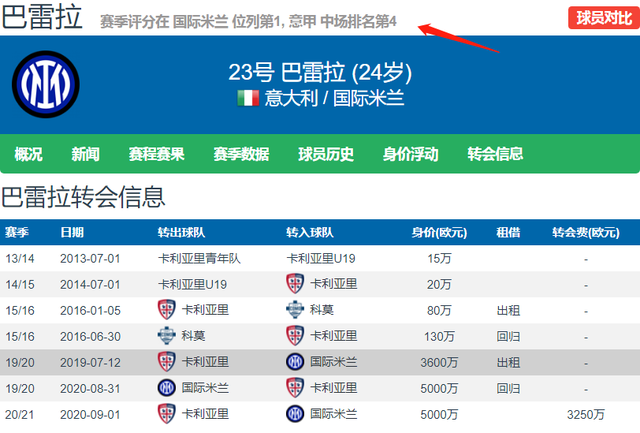Click Inter crest in 2020-09-01 row
Screen dimensions: 640x433
tap(295, 414)
